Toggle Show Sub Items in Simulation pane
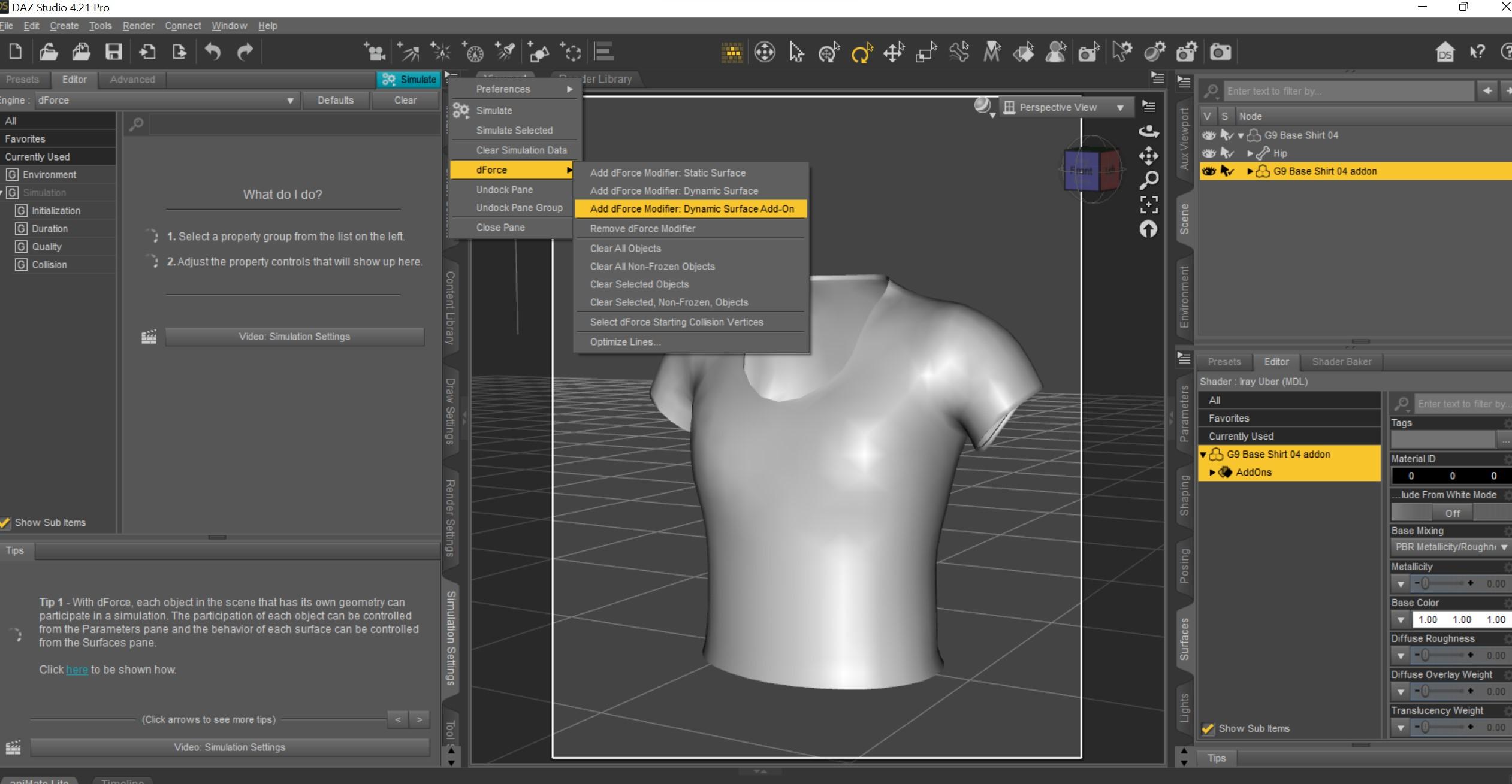This screenshot has width=1512, height=784. pyautogui.click(x=6, y=523)
